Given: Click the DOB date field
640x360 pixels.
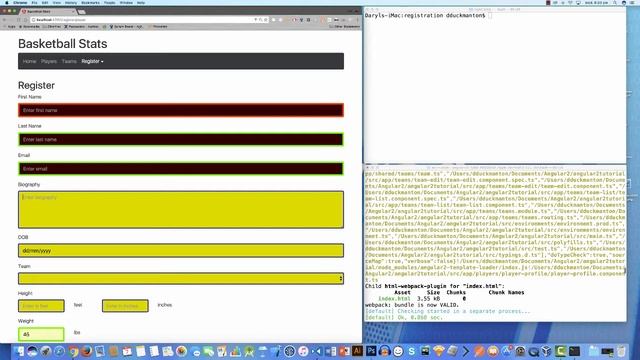Looking at the screenshot, I should point(181,251).
